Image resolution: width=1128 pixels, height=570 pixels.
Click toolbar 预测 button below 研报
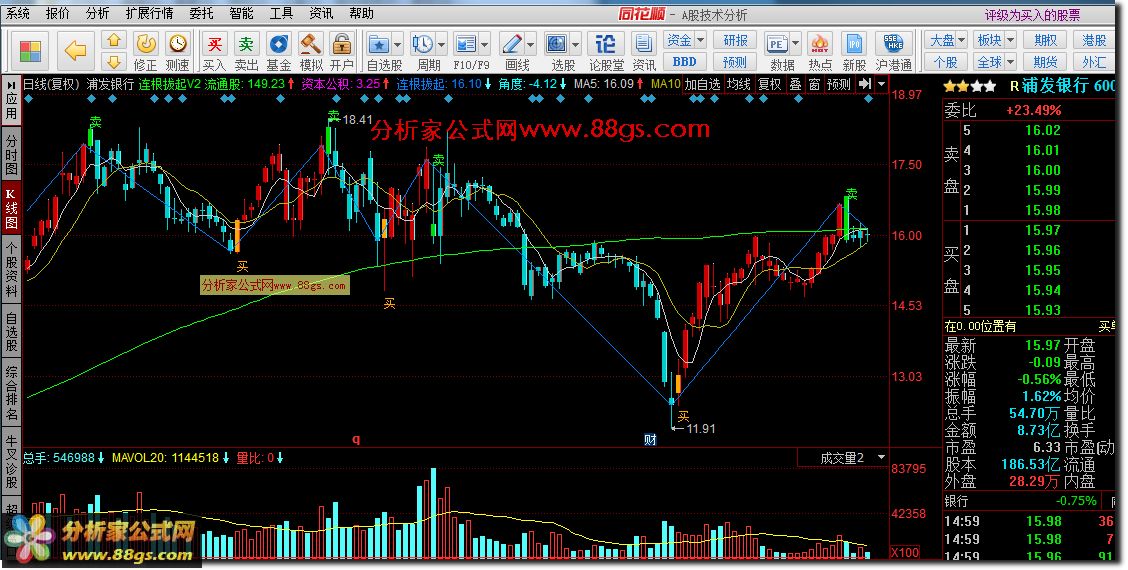735,62
